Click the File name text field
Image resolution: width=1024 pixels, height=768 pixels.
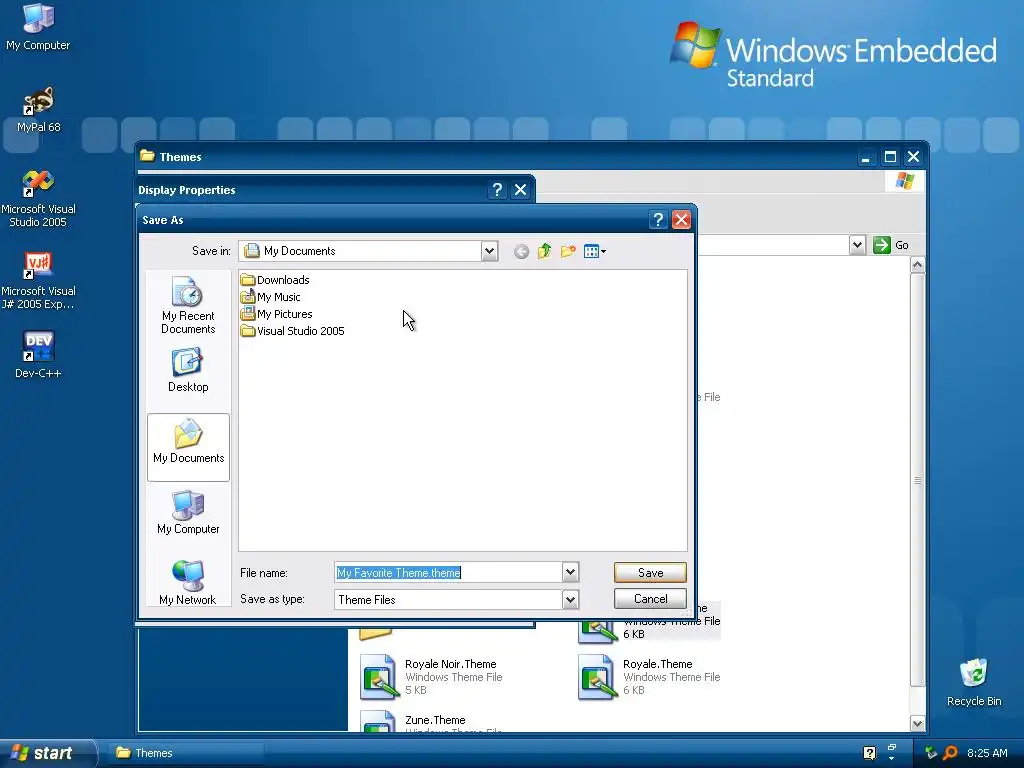point(449,573)
